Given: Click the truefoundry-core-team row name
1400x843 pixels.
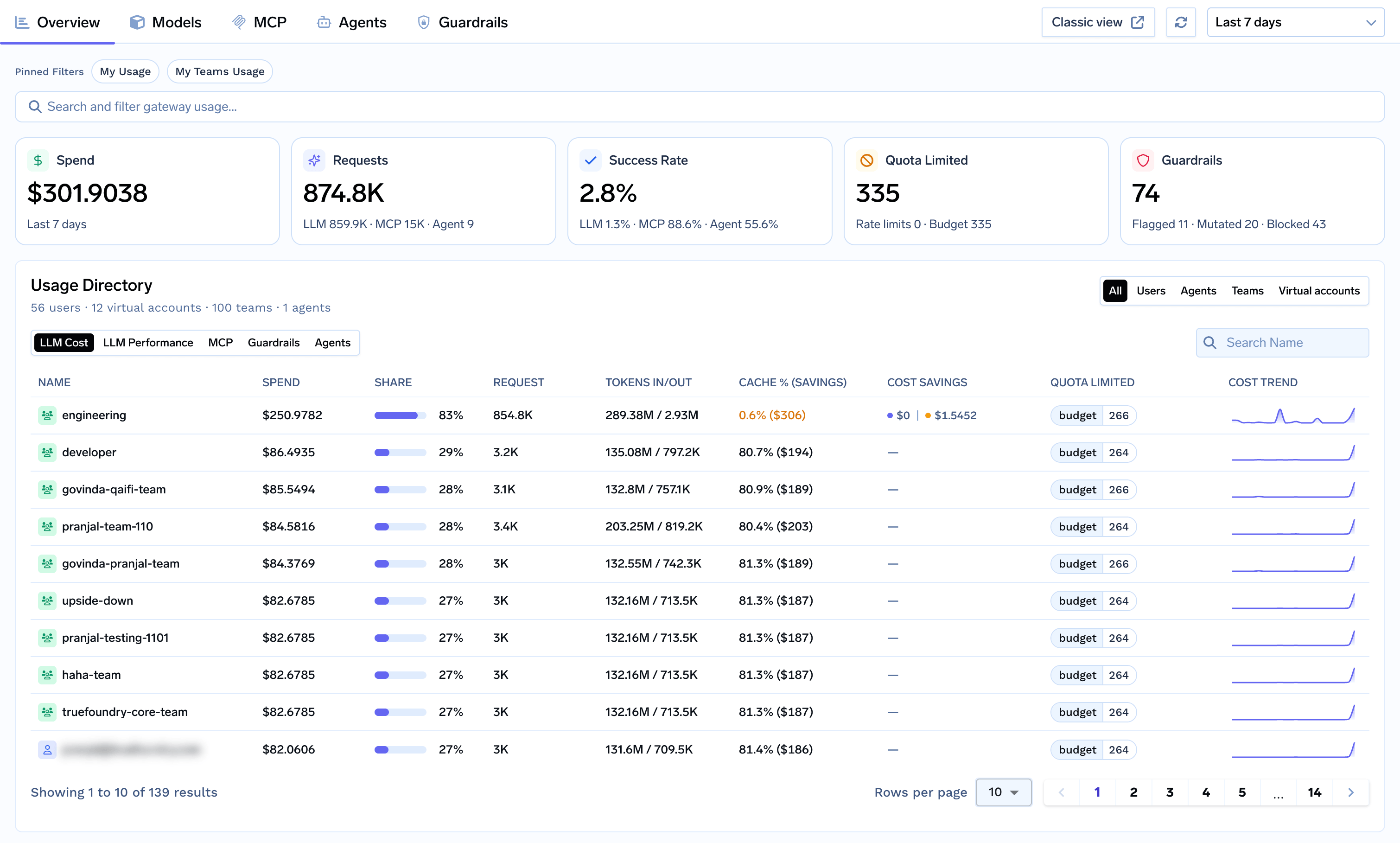Looking at the screenshot, I should point(125,712).
